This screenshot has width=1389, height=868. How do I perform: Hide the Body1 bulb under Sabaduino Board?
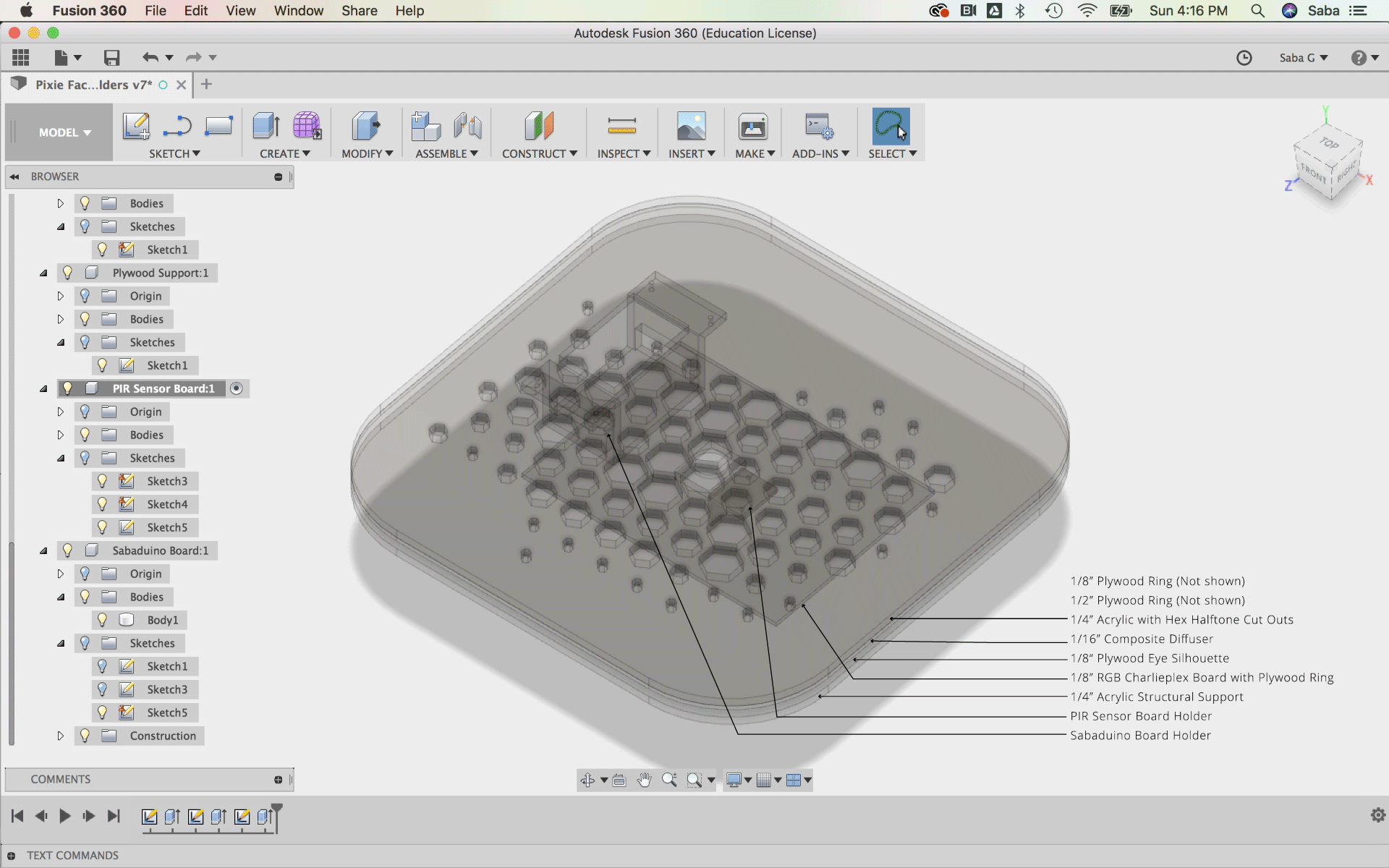point(102,620)
